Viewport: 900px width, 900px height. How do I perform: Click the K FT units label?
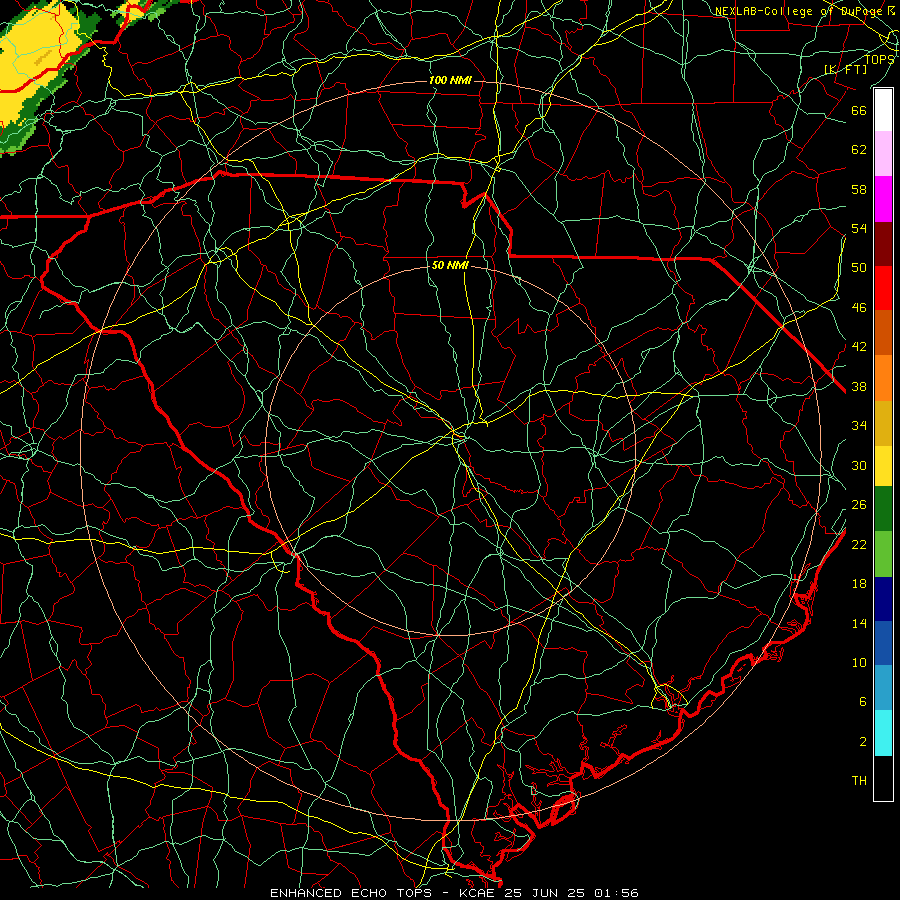tap(845, 69)
